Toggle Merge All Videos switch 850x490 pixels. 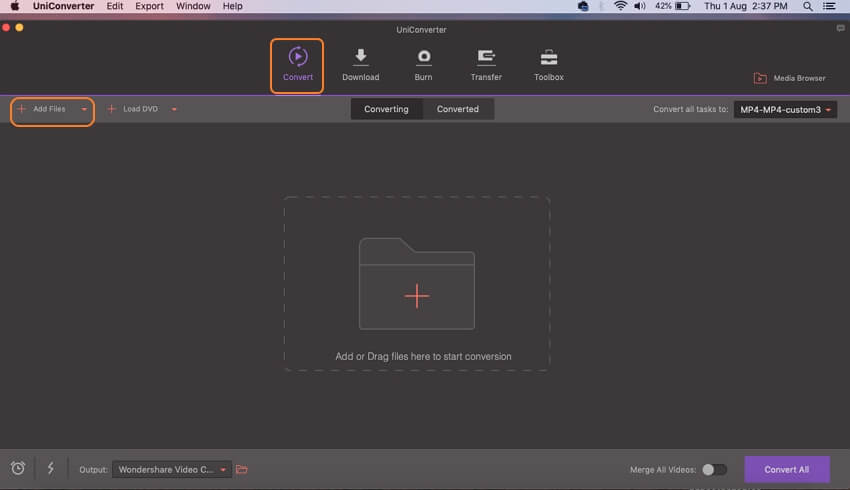pyautogui.click(x=714, y=469)
